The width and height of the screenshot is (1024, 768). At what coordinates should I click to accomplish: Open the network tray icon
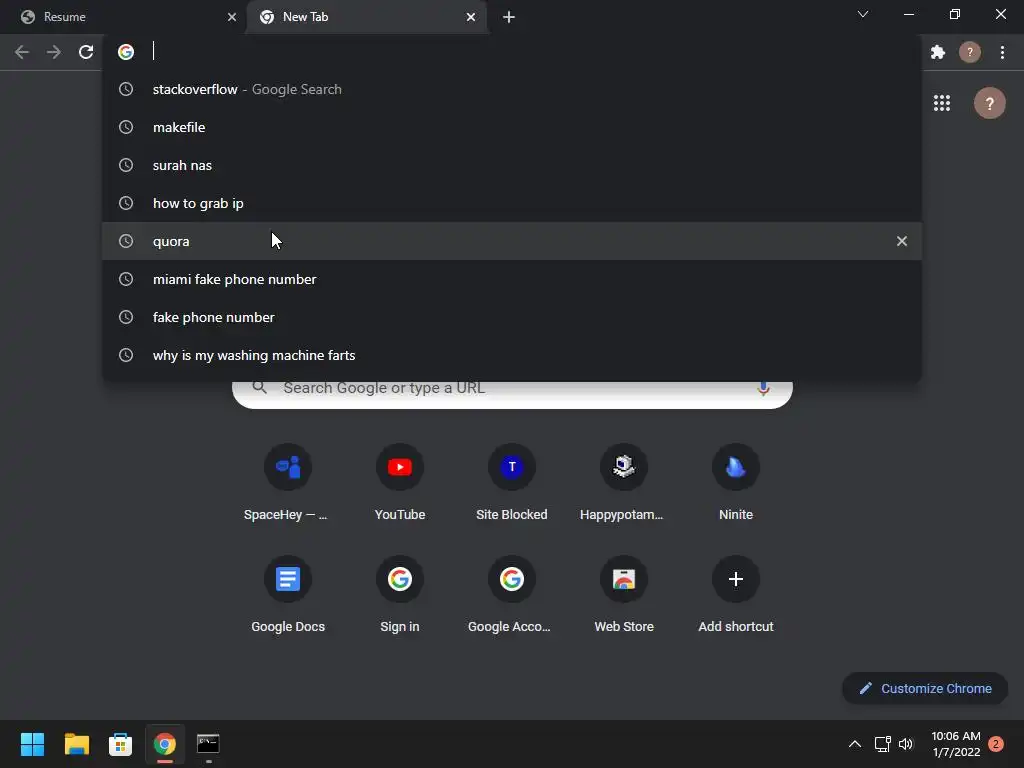882,744
